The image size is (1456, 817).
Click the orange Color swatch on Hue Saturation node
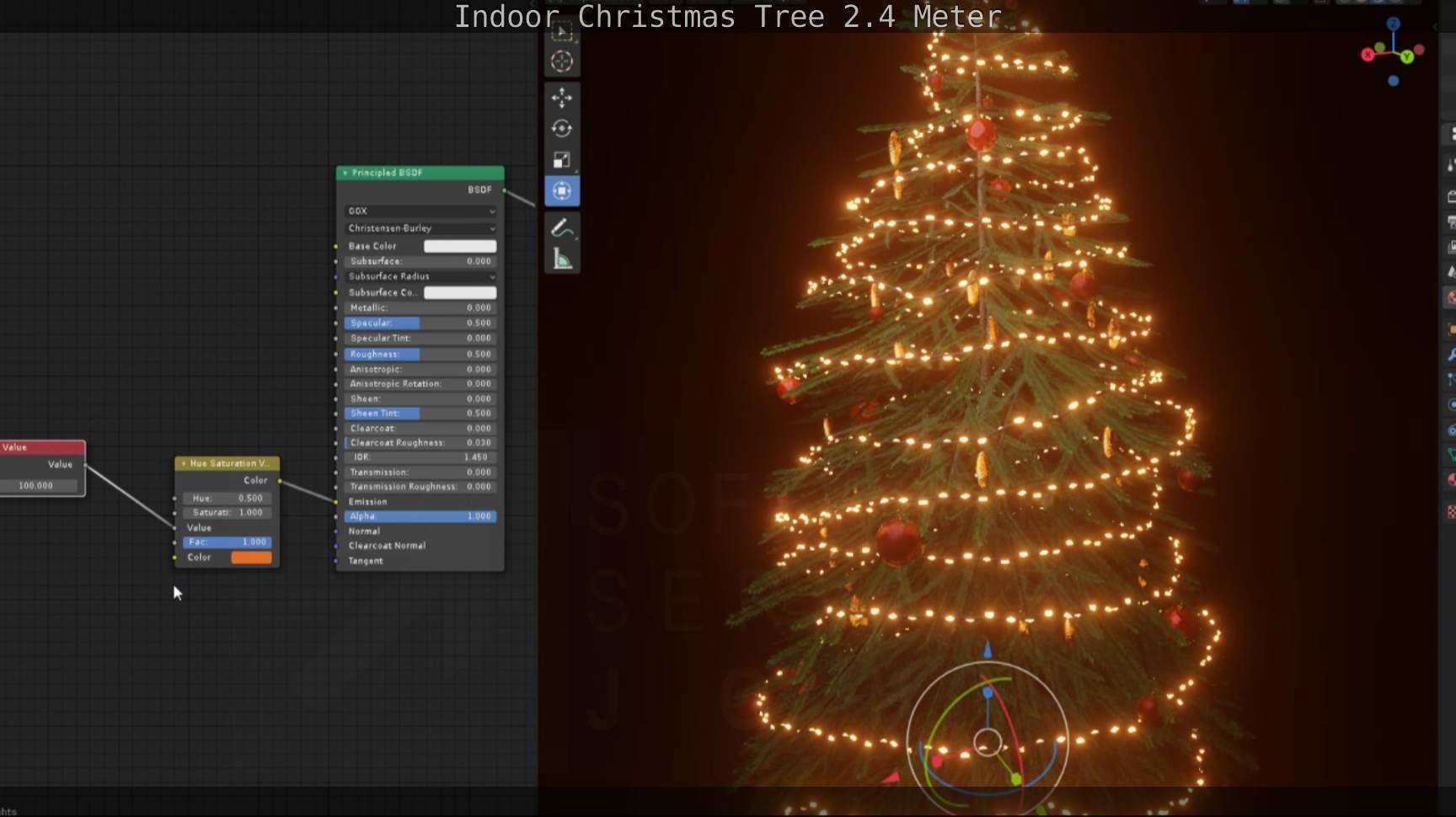pos(251,558)
